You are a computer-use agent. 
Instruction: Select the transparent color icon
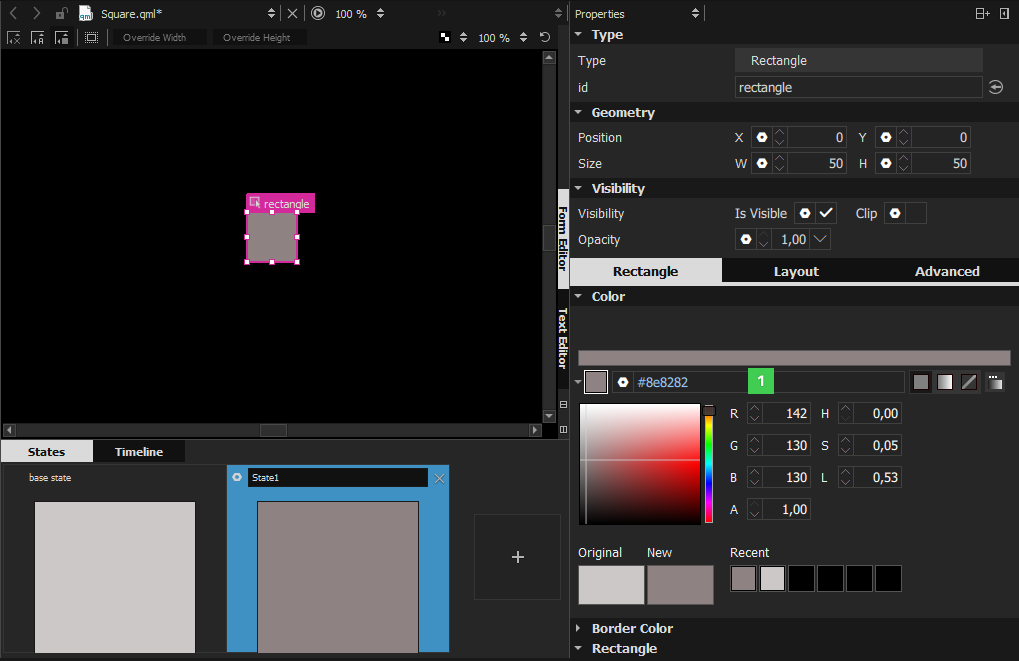tap(969, 382)
